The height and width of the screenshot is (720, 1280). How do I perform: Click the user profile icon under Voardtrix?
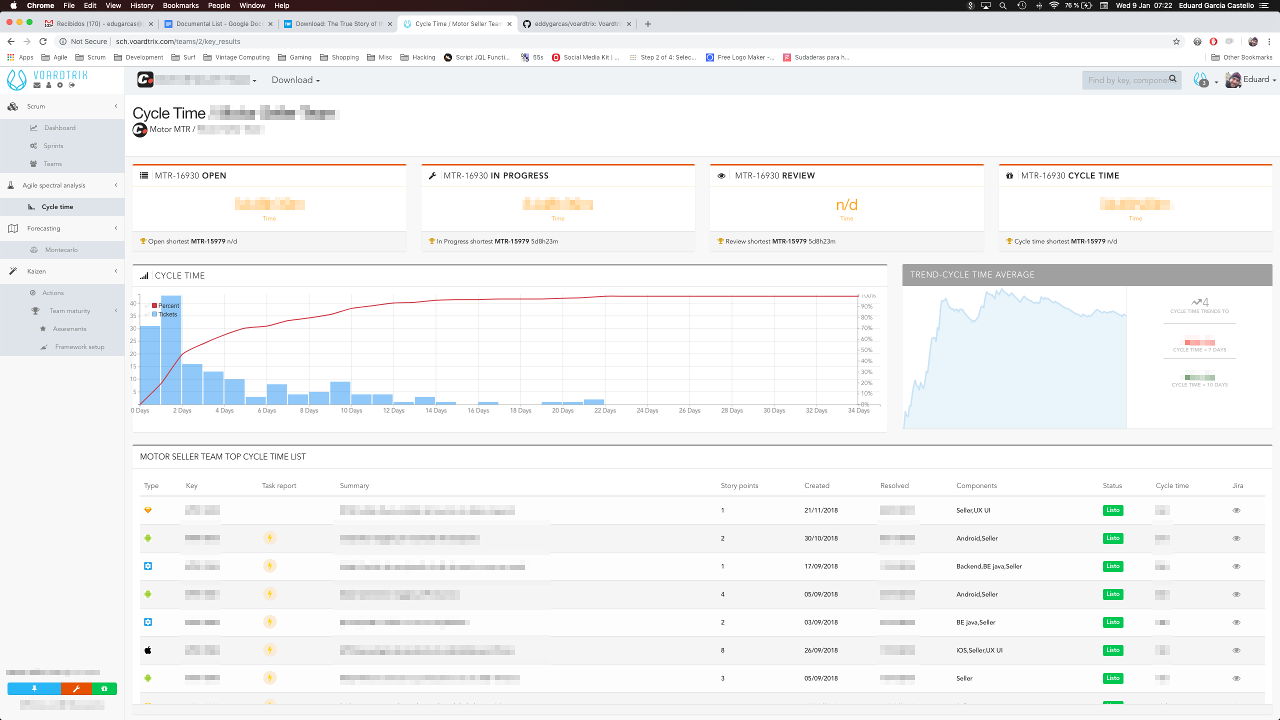pyautogui.click(x=47, y=86)
